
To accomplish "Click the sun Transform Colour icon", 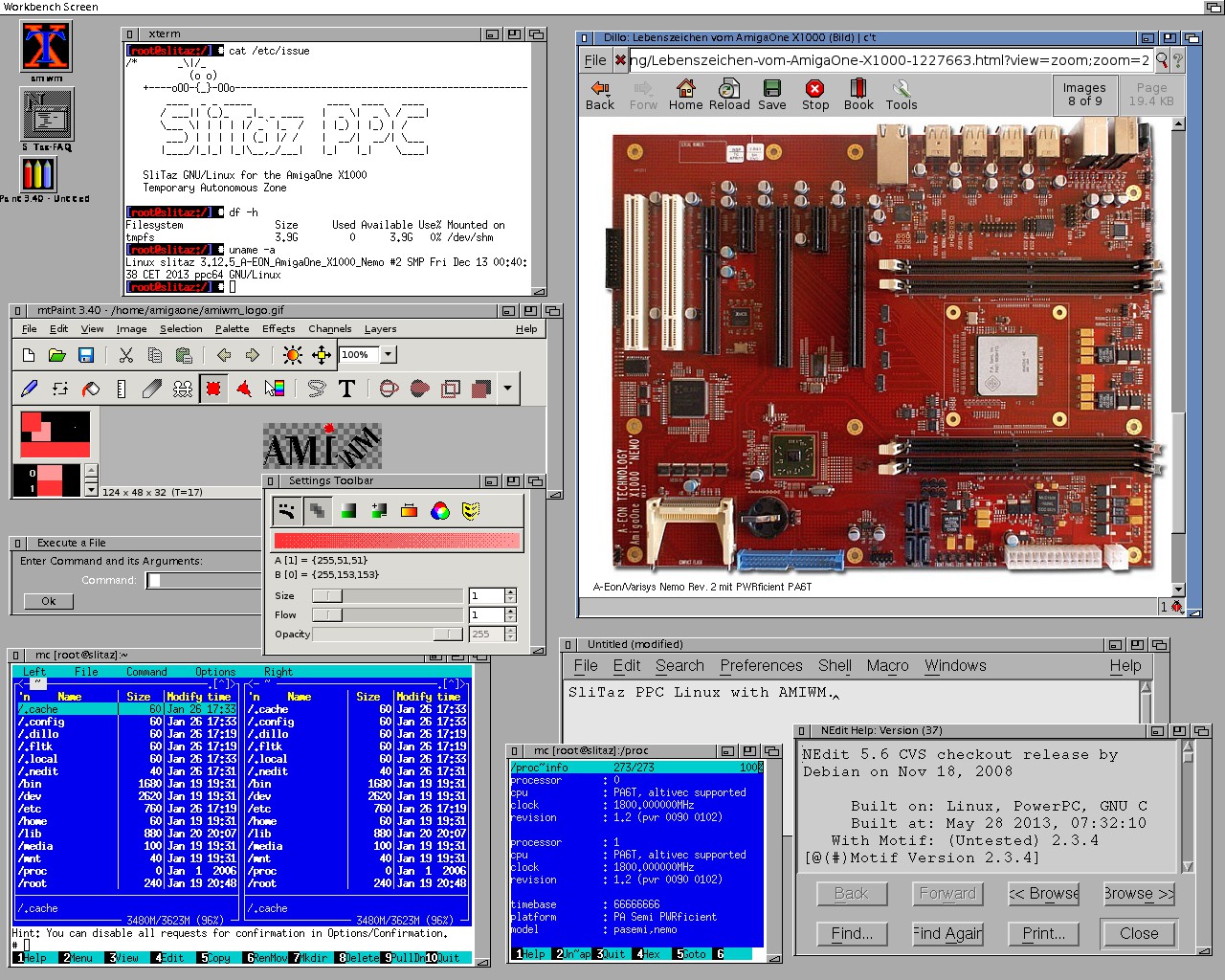I will 293,355.
